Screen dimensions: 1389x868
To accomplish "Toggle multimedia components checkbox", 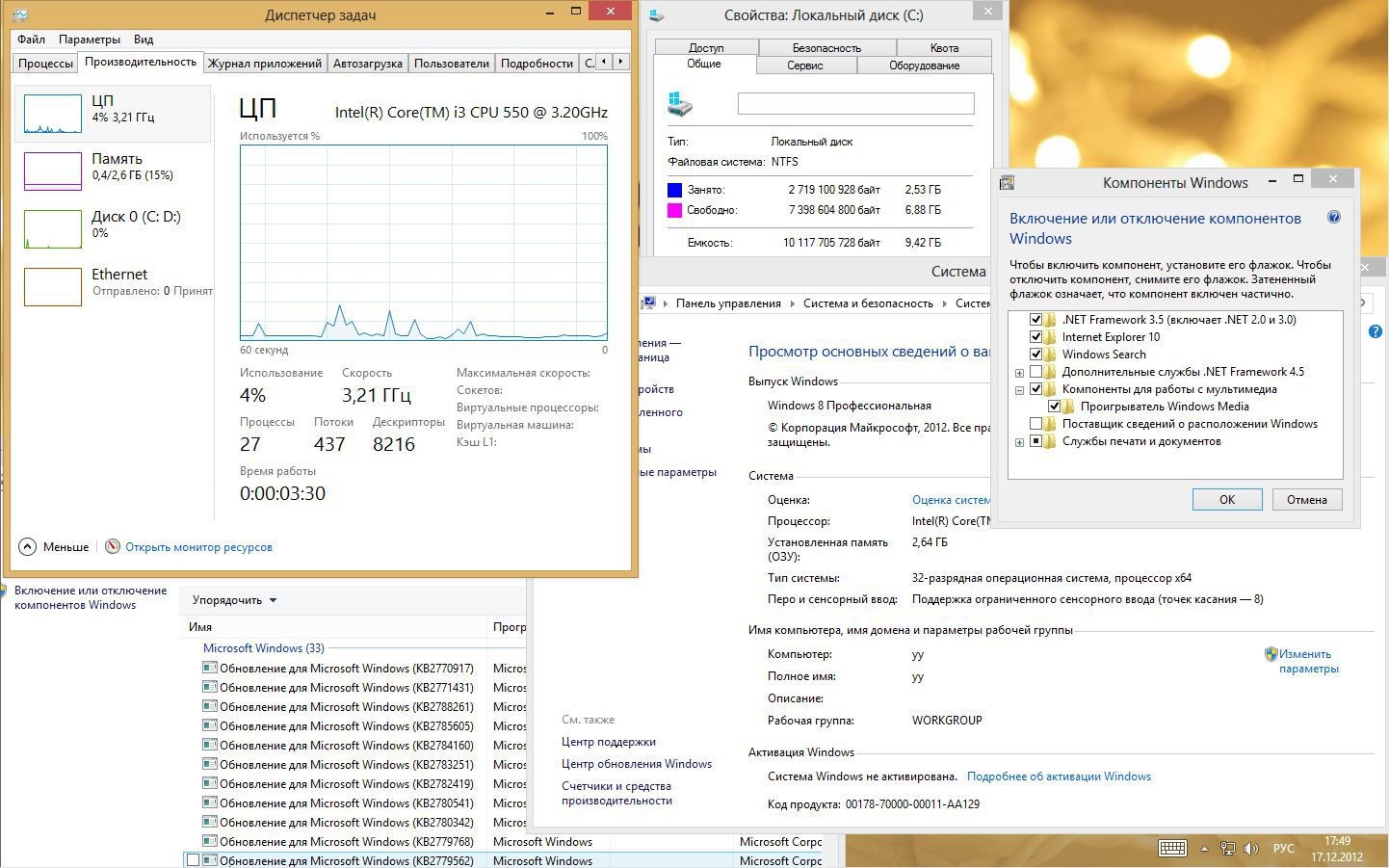I will 1036,389.
